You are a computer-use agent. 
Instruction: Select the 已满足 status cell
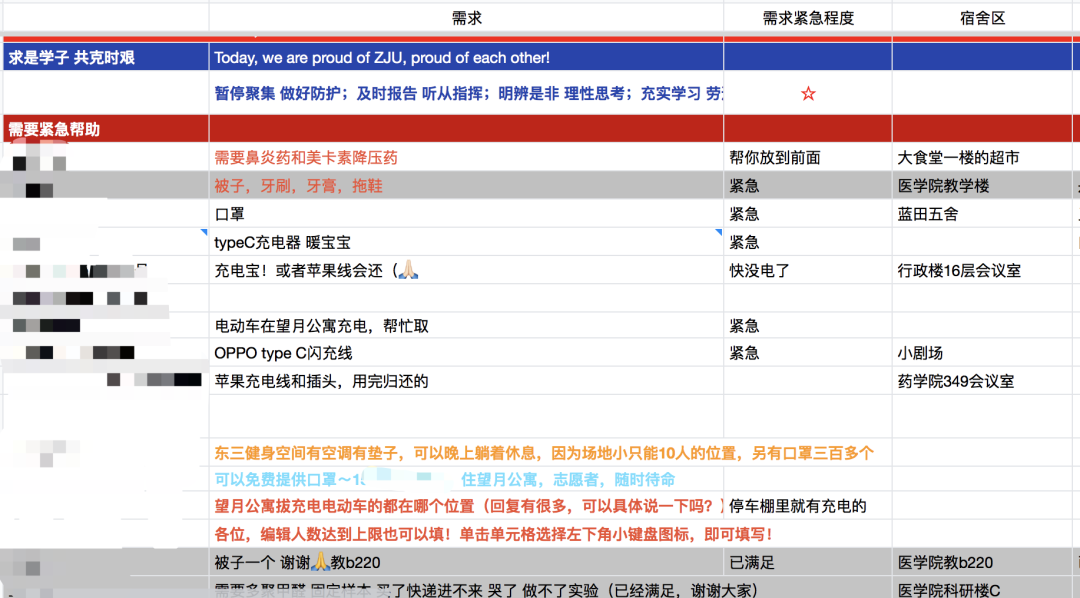pos(760,563)
